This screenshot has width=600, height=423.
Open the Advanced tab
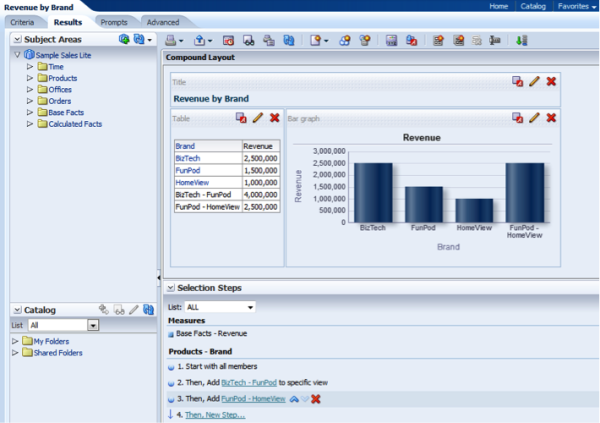click(163, 21)
